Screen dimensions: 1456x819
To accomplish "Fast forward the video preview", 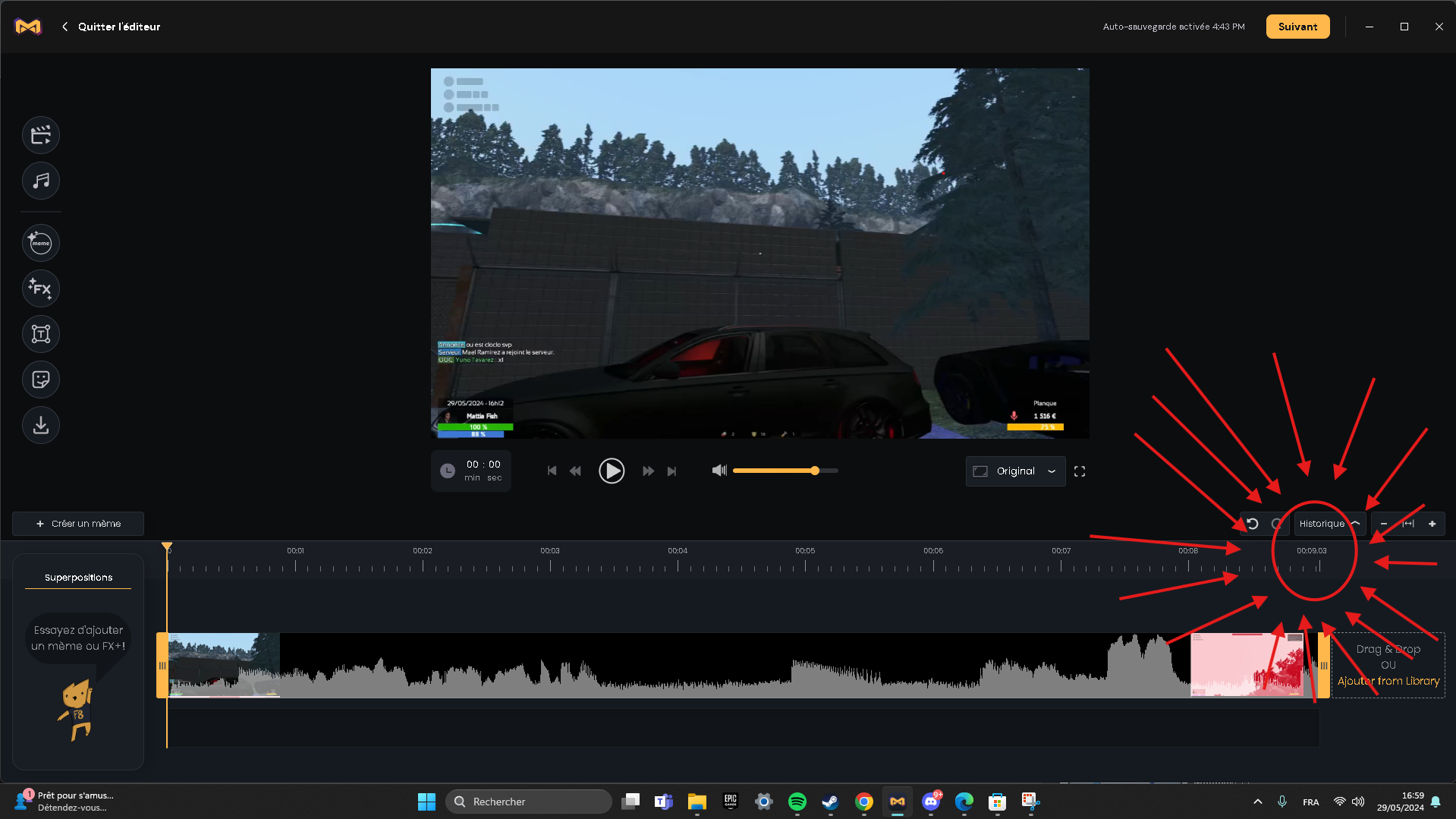I will pyautogui.click(x=648, y=471).
